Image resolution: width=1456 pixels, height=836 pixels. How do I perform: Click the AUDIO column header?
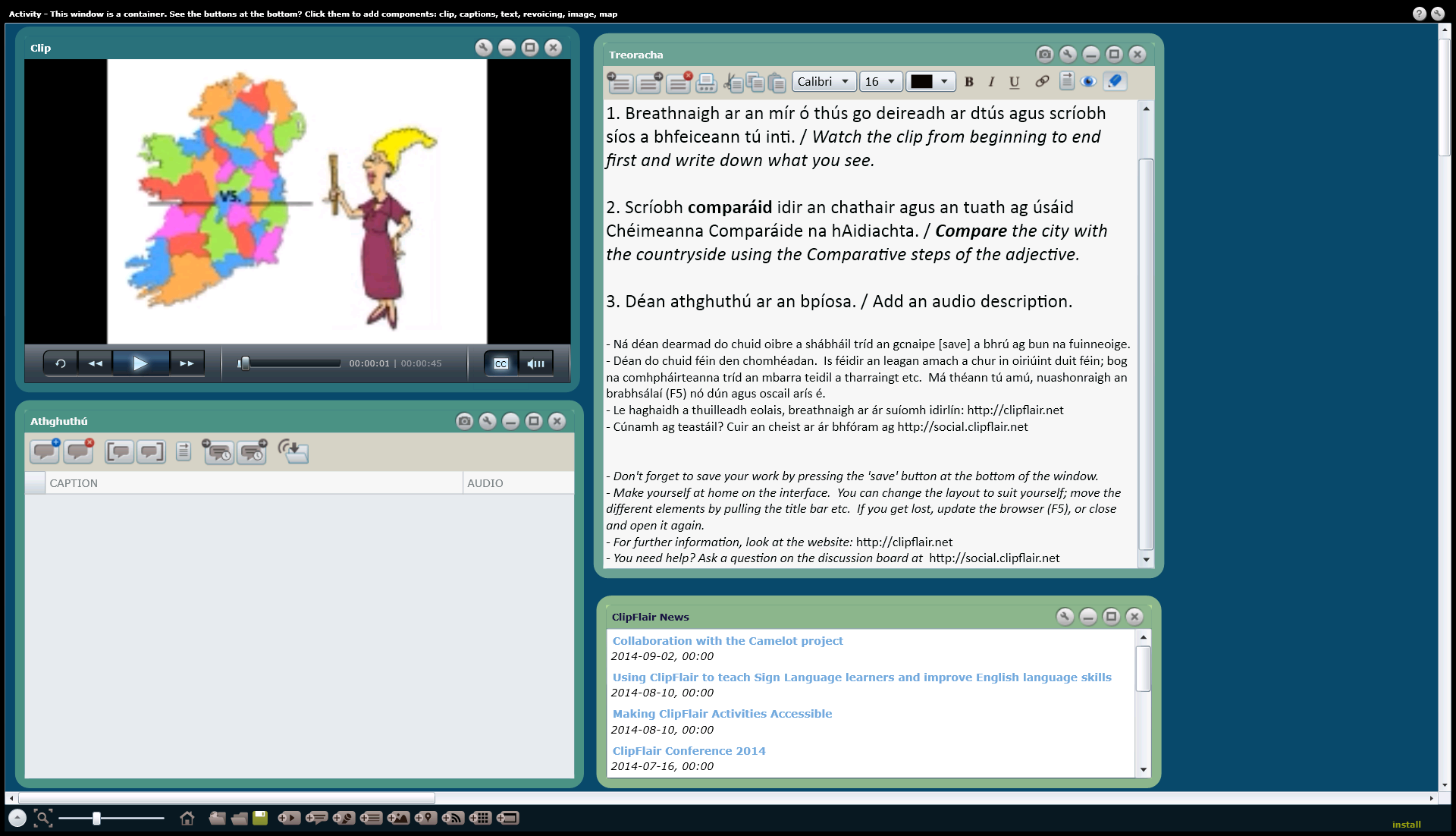pos(518,483)
